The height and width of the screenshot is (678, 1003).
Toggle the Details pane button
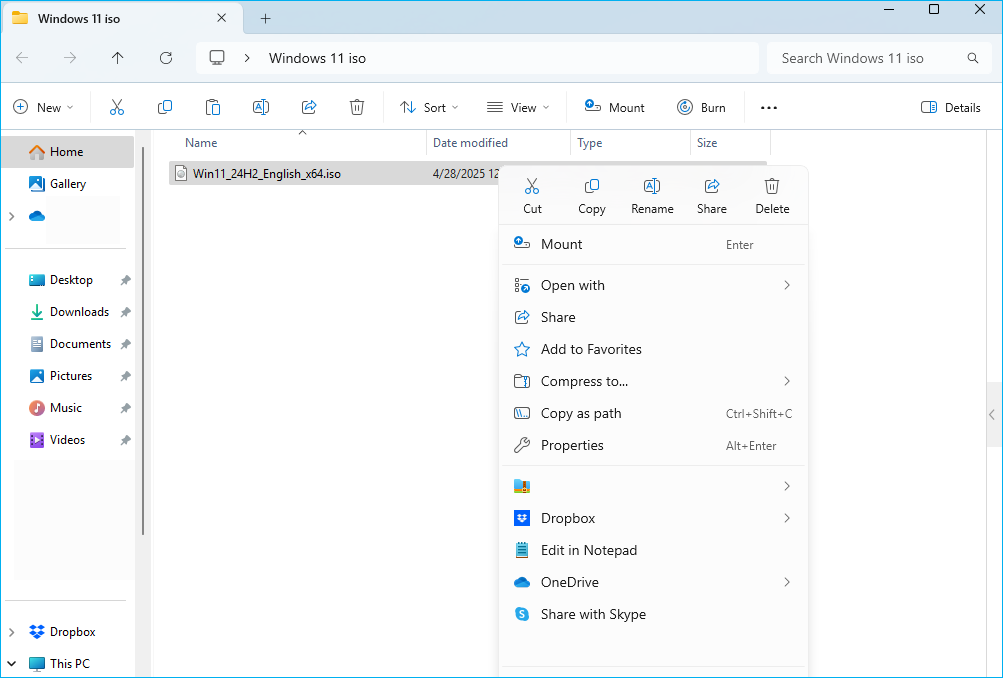[x=950, y=107]
